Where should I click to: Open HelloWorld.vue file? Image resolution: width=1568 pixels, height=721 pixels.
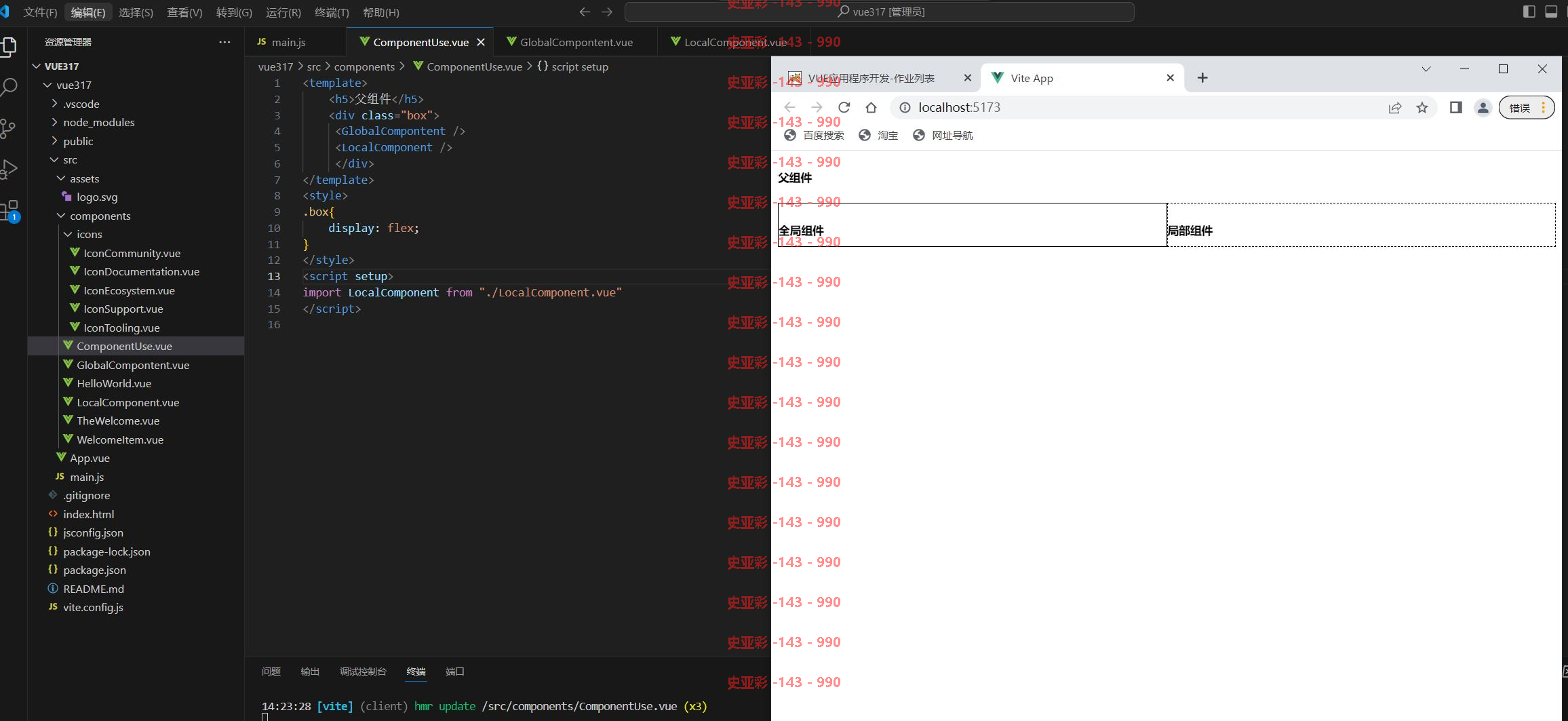136,383
